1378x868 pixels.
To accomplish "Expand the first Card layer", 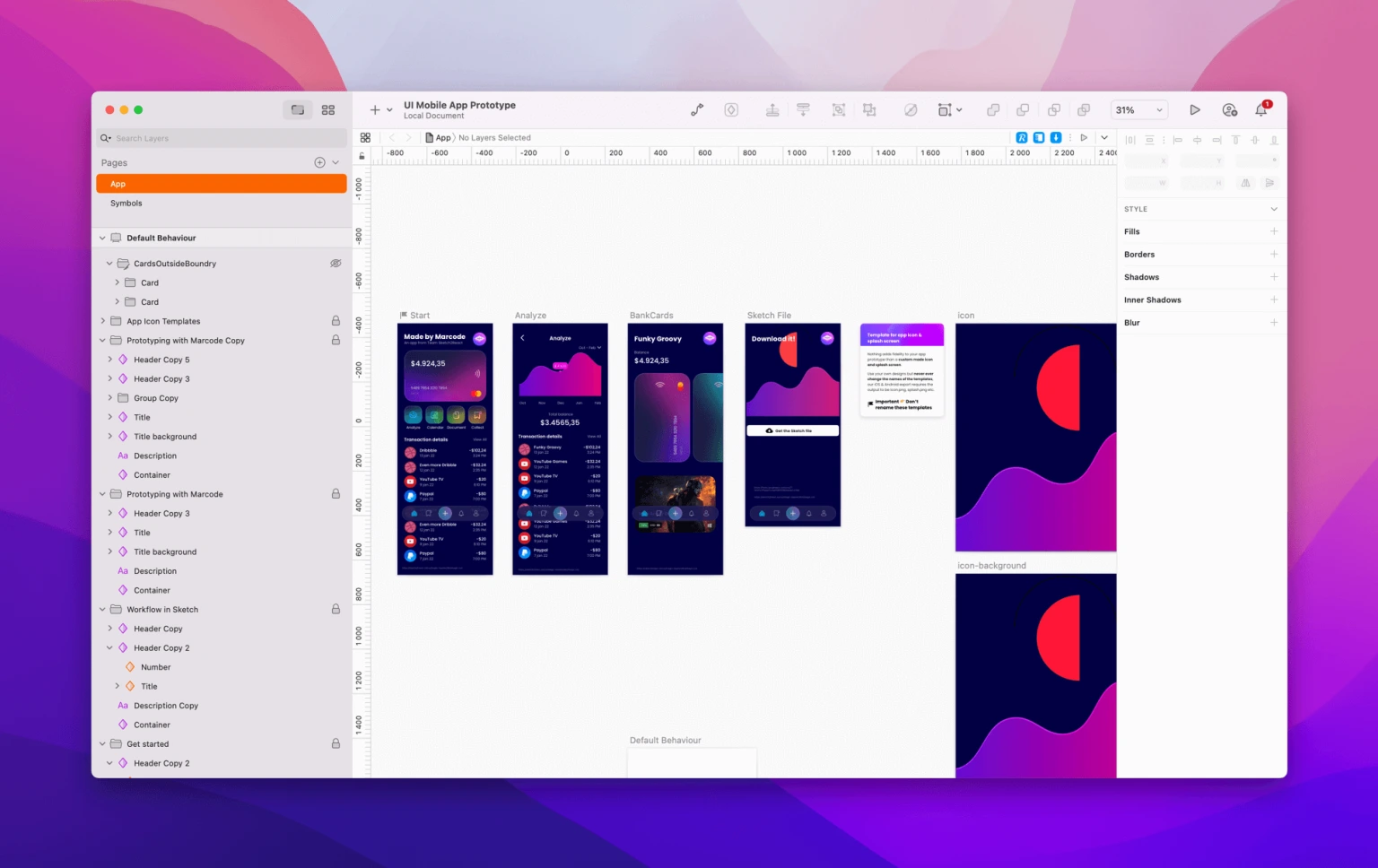I will 117,282.
